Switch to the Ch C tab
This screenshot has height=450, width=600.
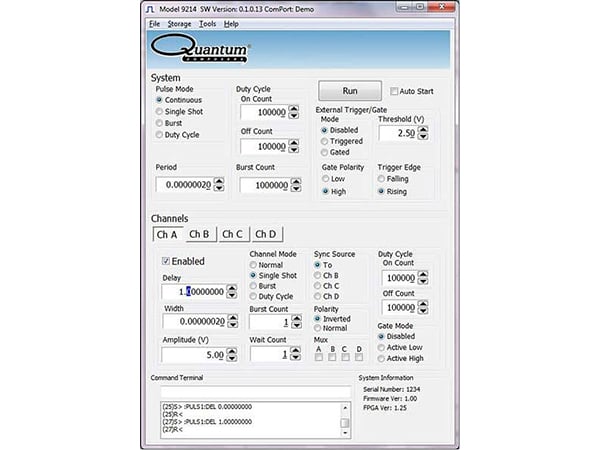(233, 234)
